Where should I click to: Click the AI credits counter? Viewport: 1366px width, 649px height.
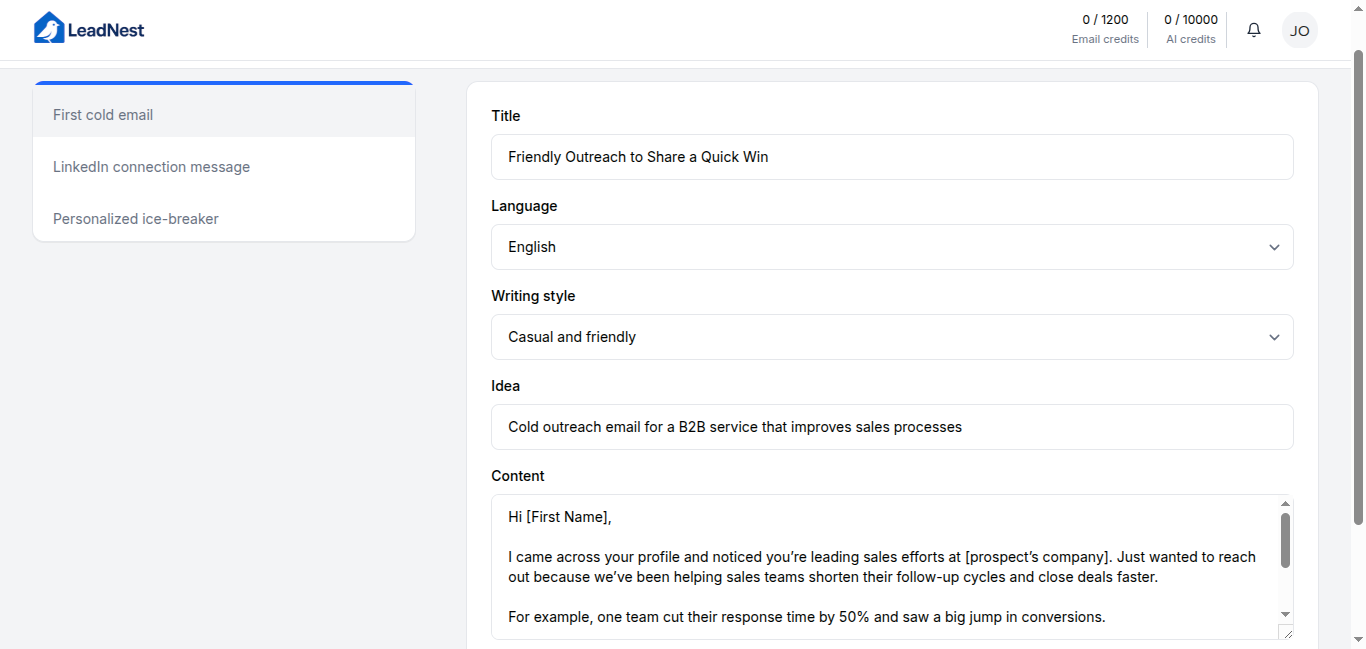(1190, 29)
